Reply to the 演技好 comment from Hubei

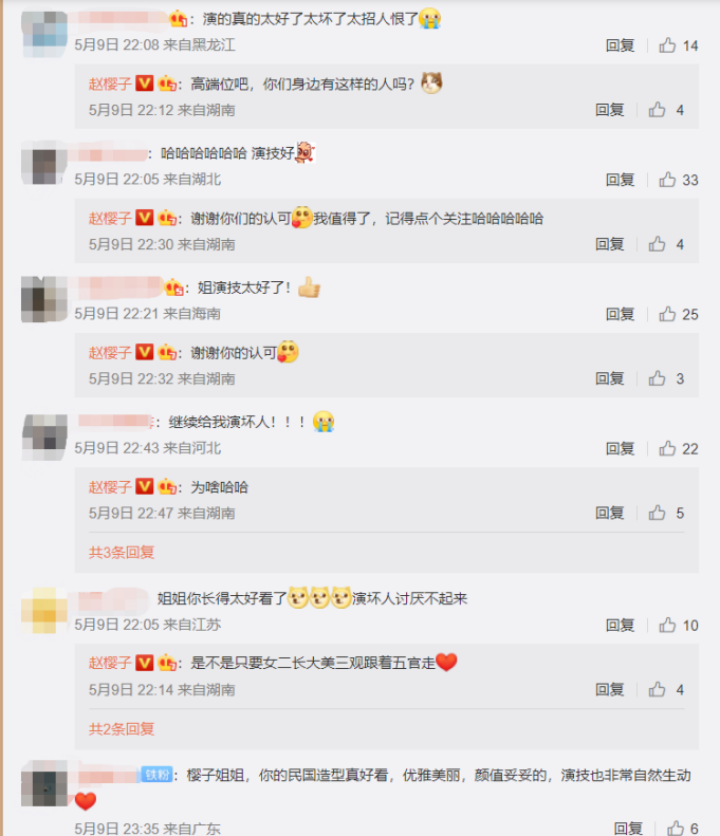[620, 180]
